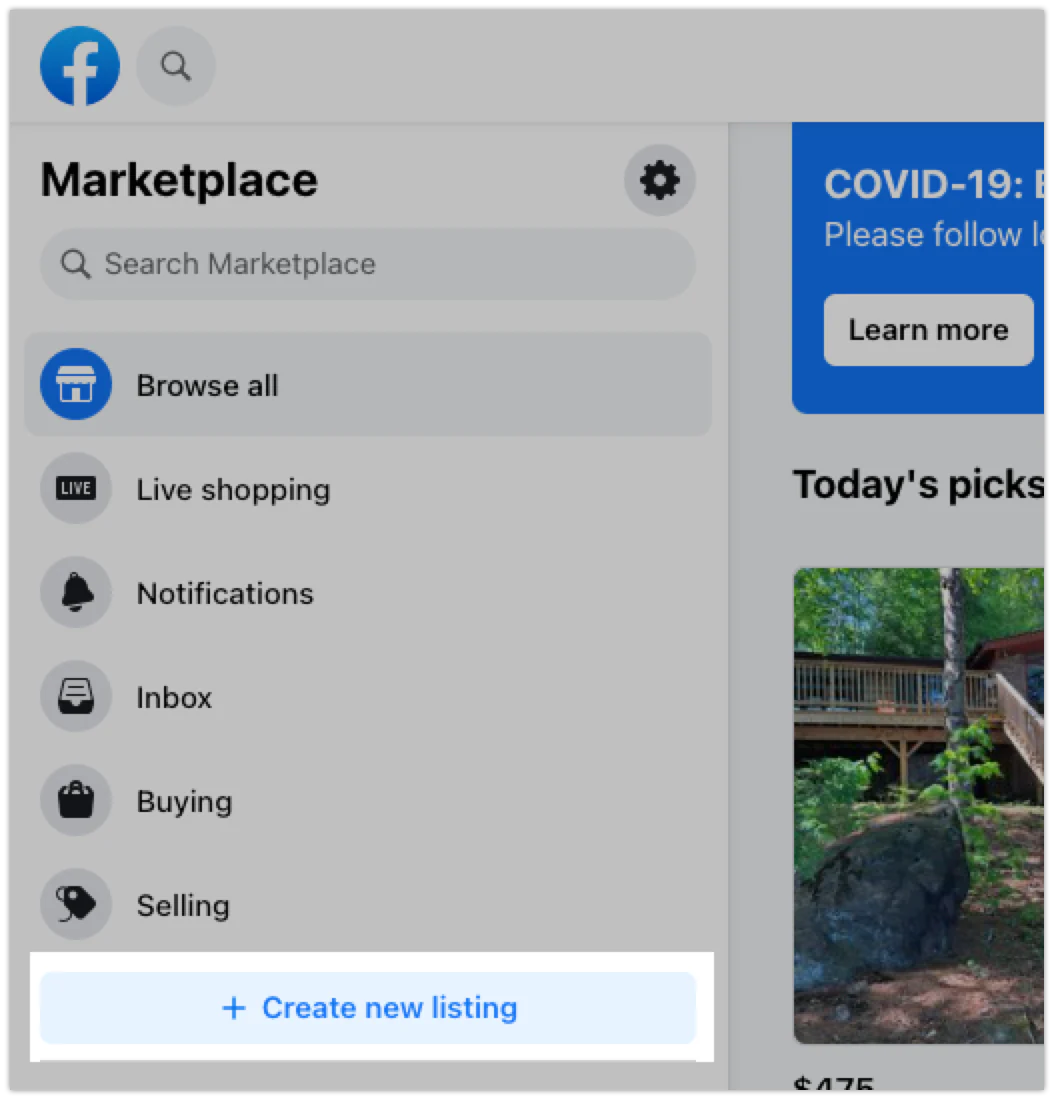Image resolution: width=1054 pixels, height=1100 pixels.
Task: Focus the Search Marketplace input field
Action: pos(368,264)
